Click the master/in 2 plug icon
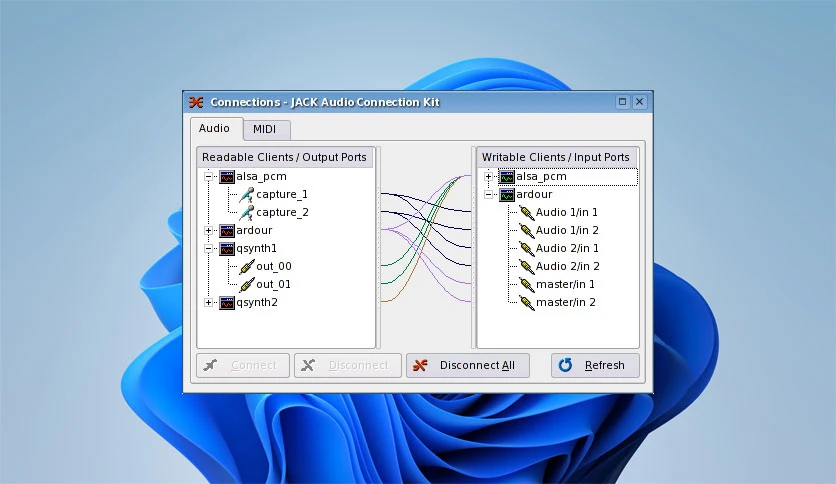The height and width of the screenshot is (484, 836). click(x=527, y=303)
